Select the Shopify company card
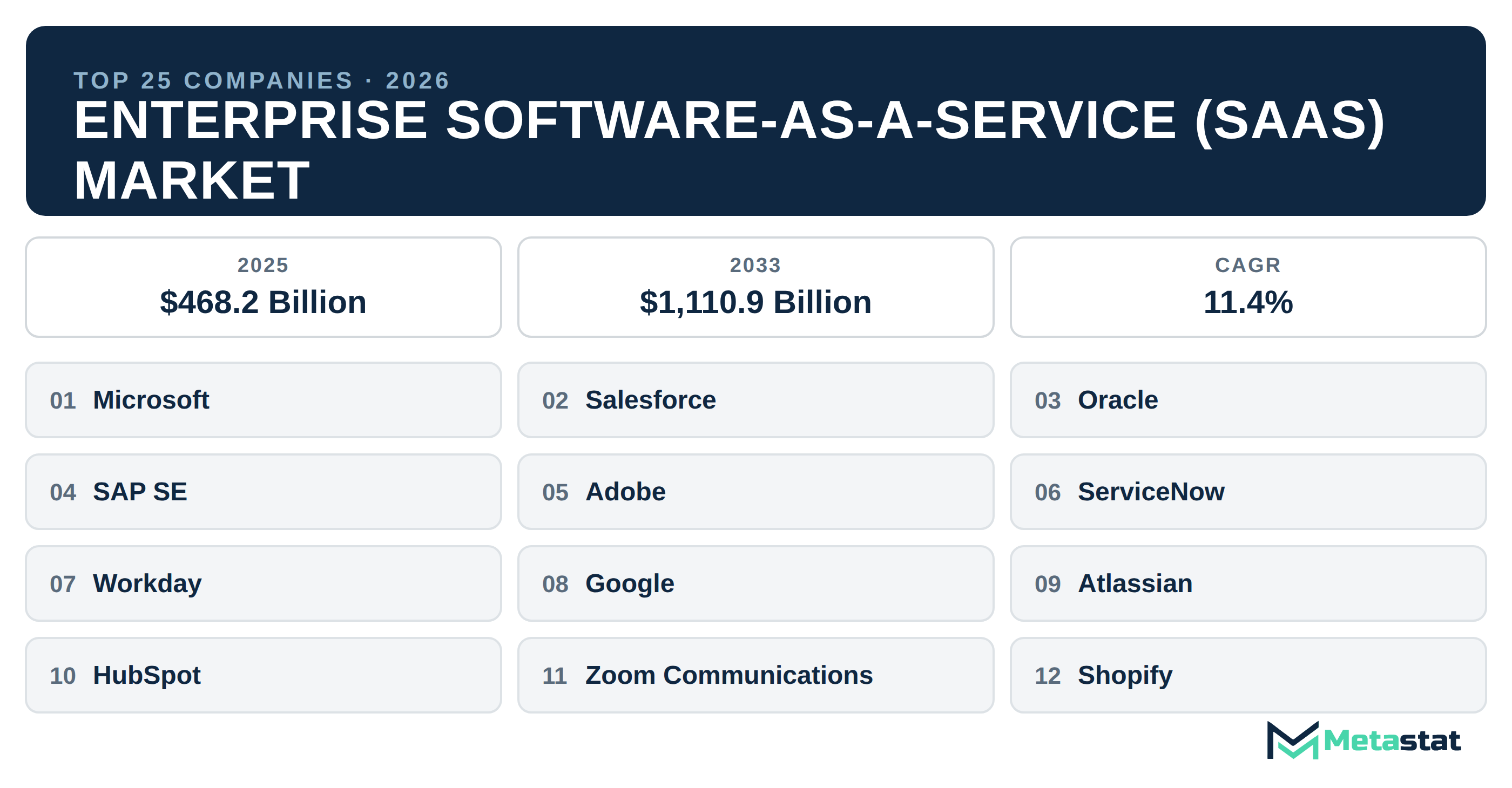Viewport: 1512px width, 788px height. (x=1248, y=675)
